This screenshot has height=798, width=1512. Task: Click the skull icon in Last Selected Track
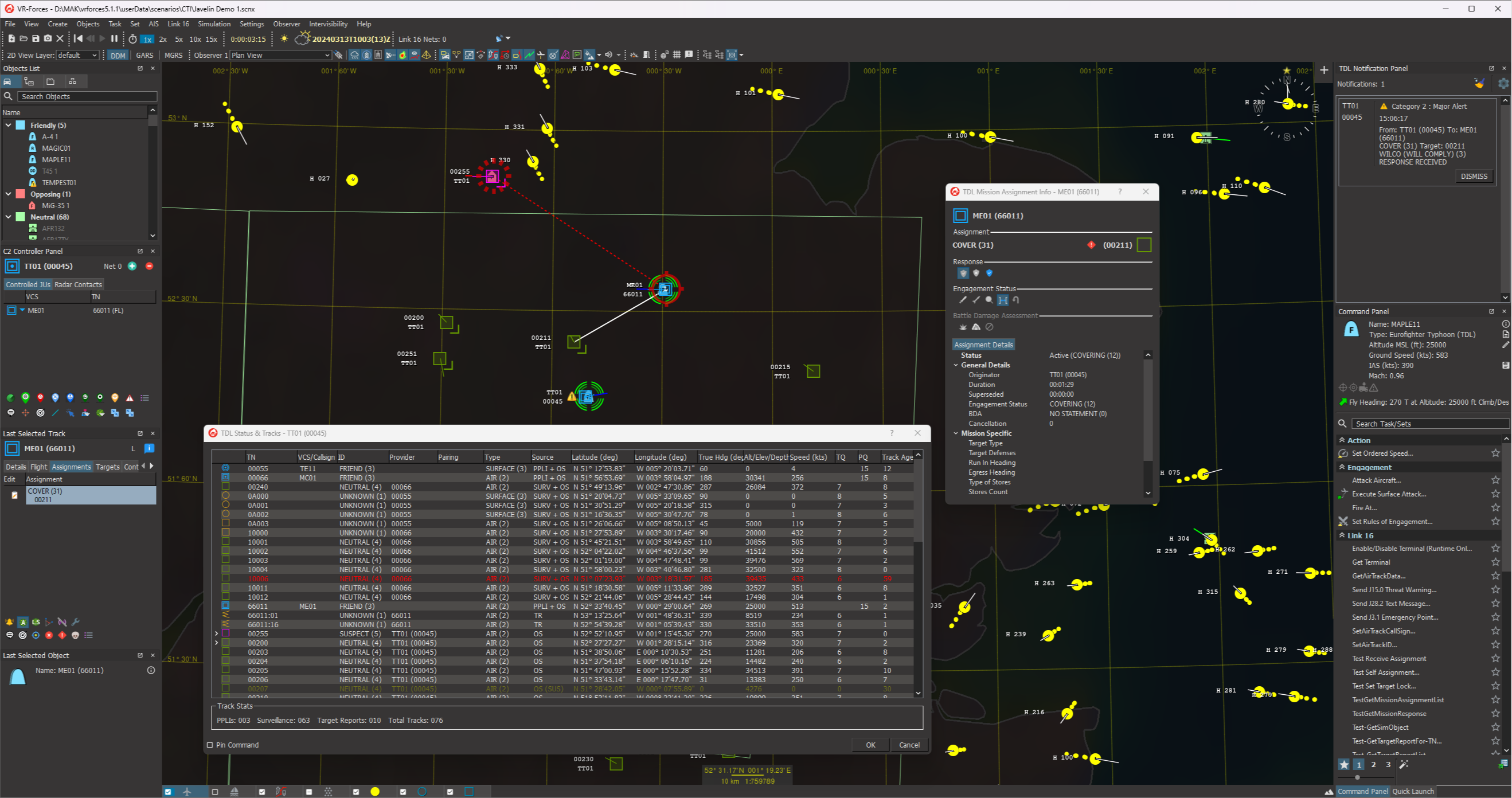pyautogui.click(x=75, y=635)
